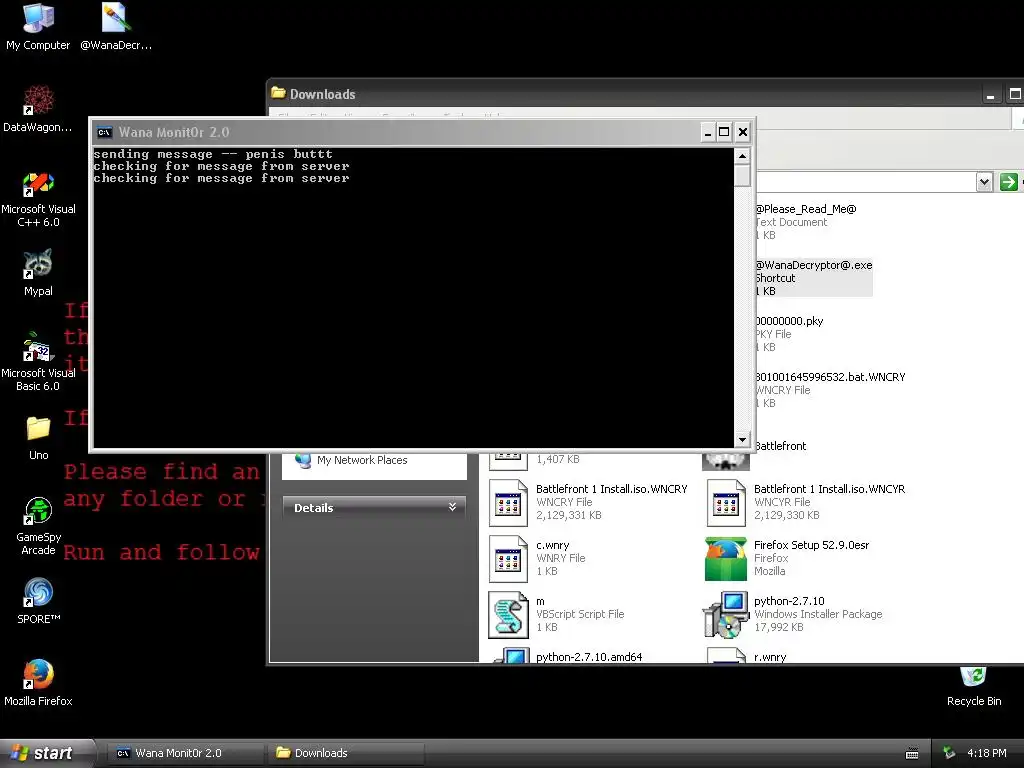Click console scrollbar down arrow
Screen dimensions: 1024x768
point(742,440)
